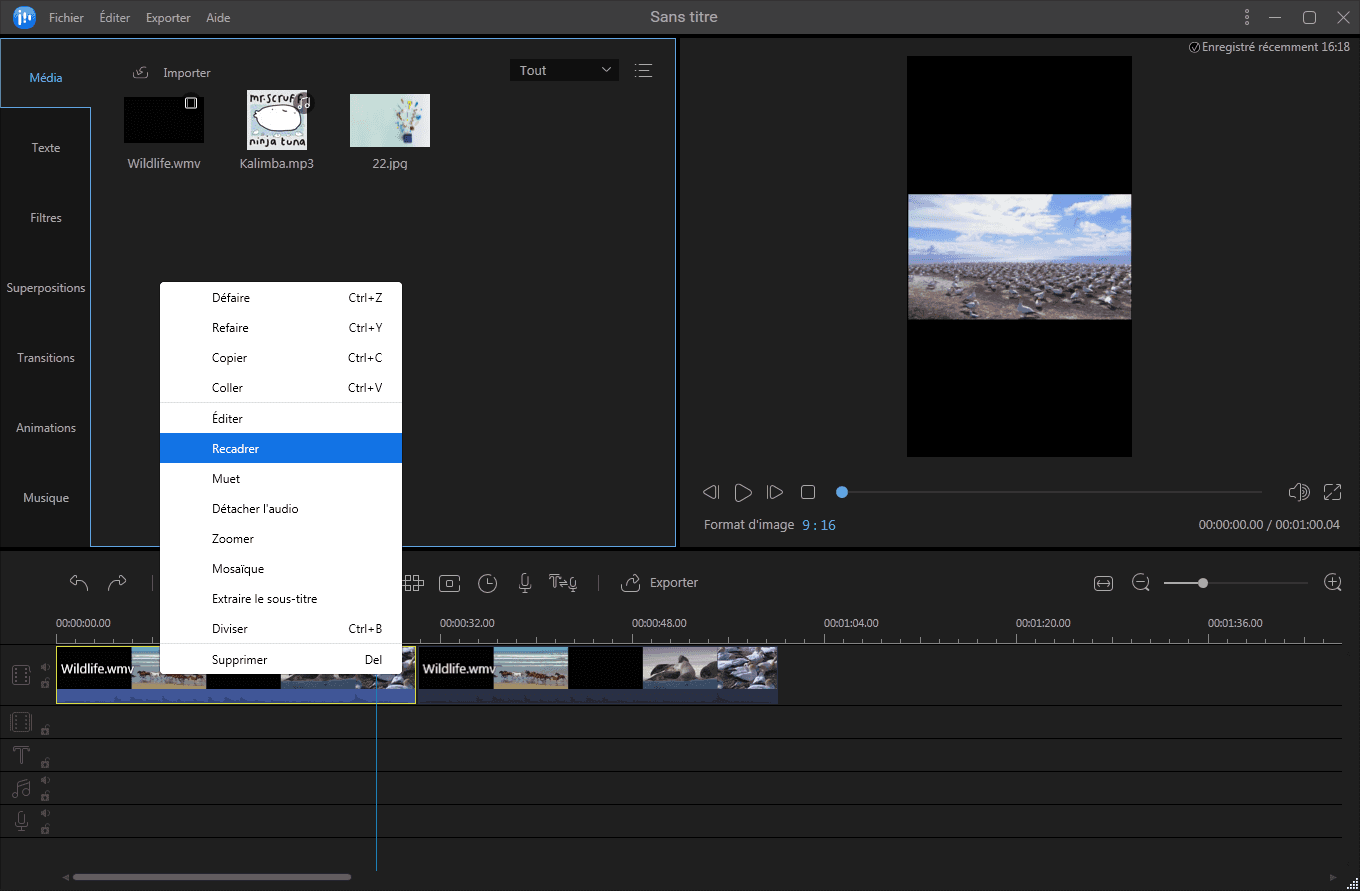Click the Exporter button in timeline toolbar
Screen dimensions: 1360x891
[660, 583]
